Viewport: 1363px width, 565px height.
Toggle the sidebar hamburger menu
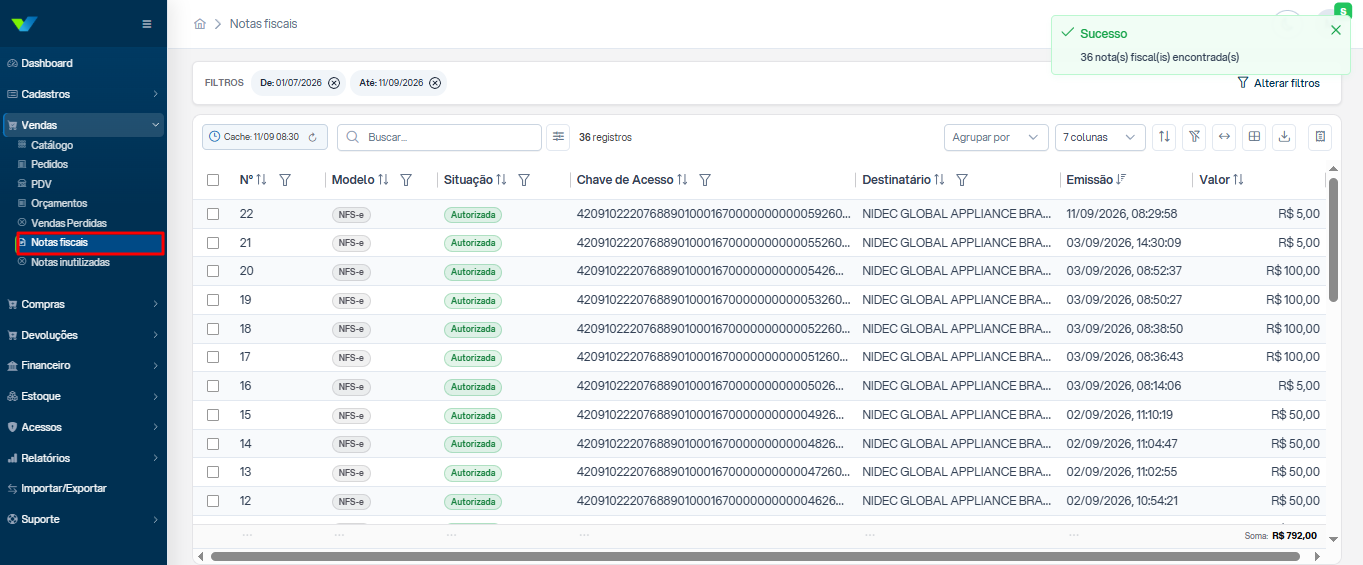point(147,24)
